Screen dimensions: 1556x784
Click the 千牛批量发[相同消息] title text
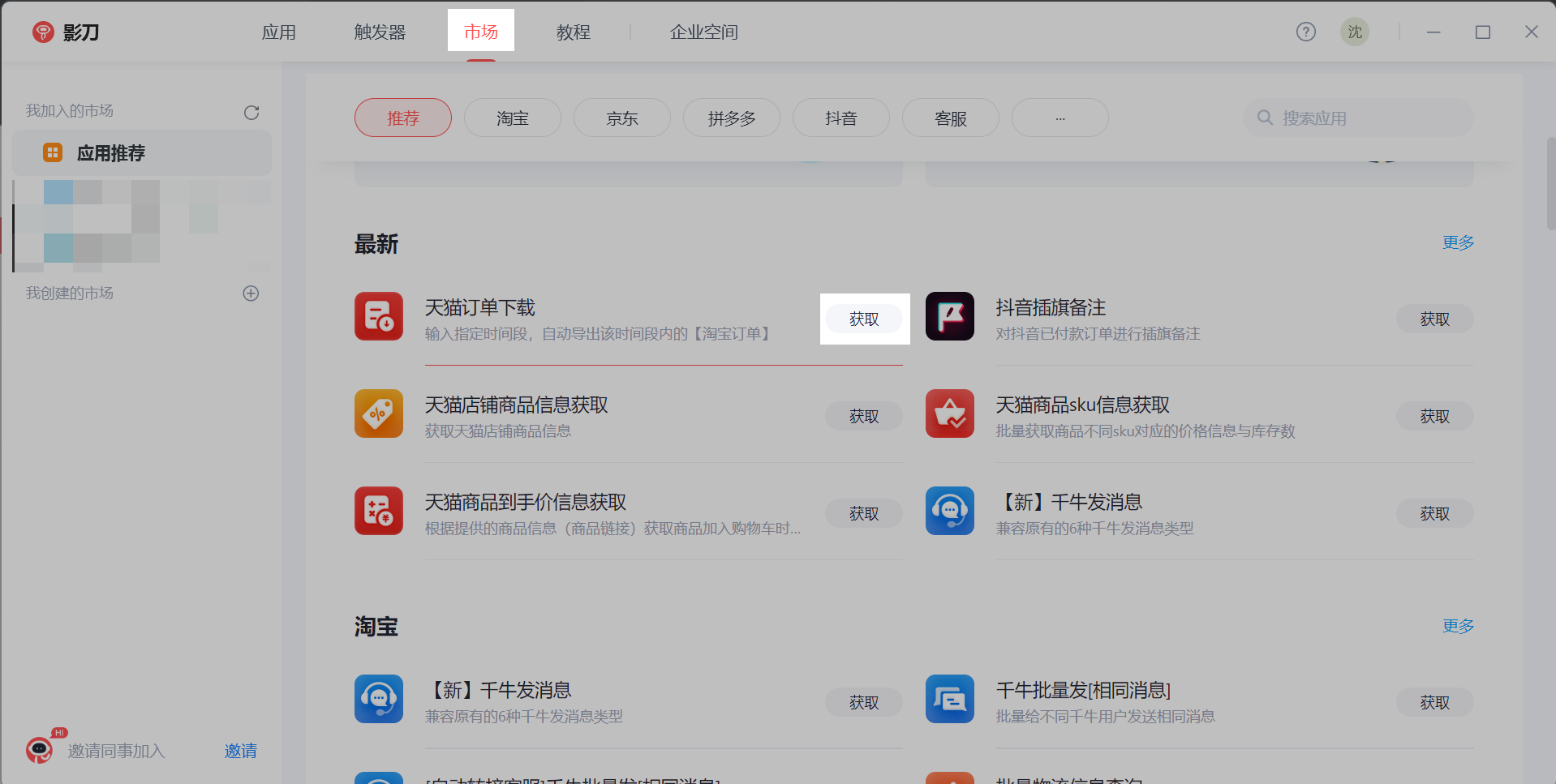pos(1083,690)
